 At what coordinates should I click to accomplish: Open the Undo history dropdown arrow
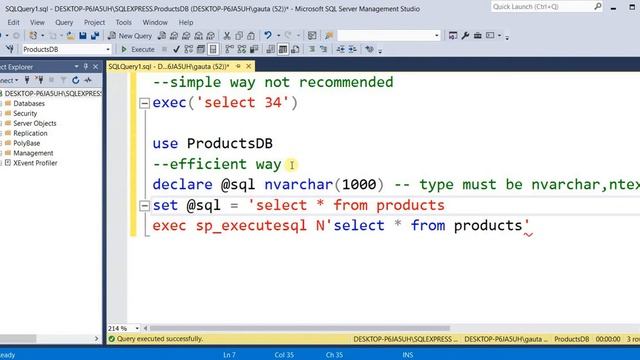click(x=278, y=36)
